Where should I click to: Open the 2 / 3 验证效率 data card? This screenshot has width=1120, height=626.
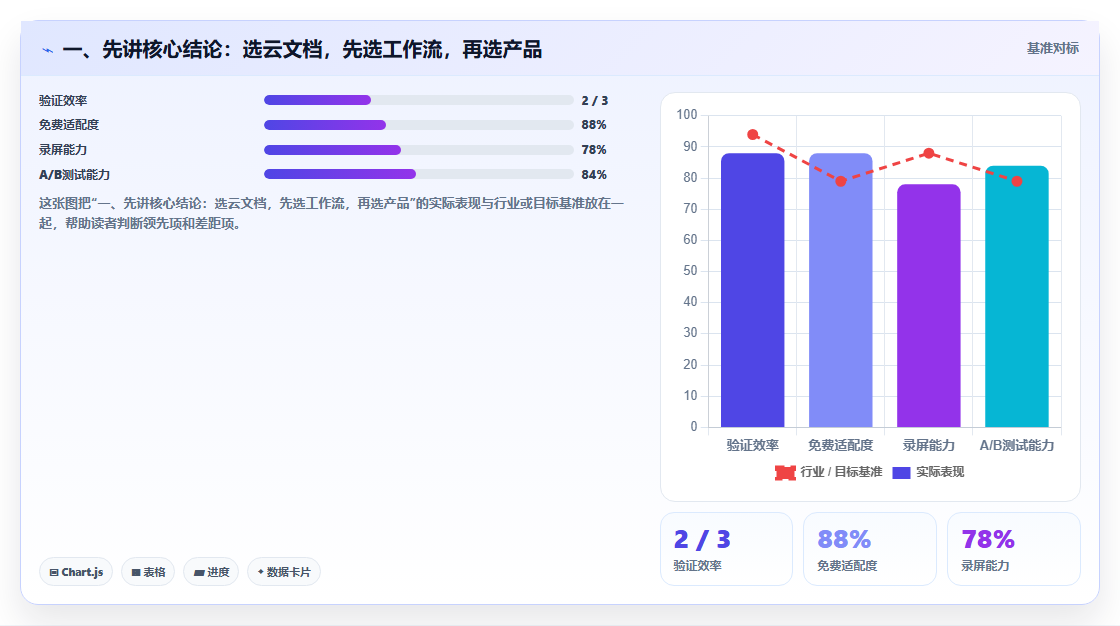726,549
